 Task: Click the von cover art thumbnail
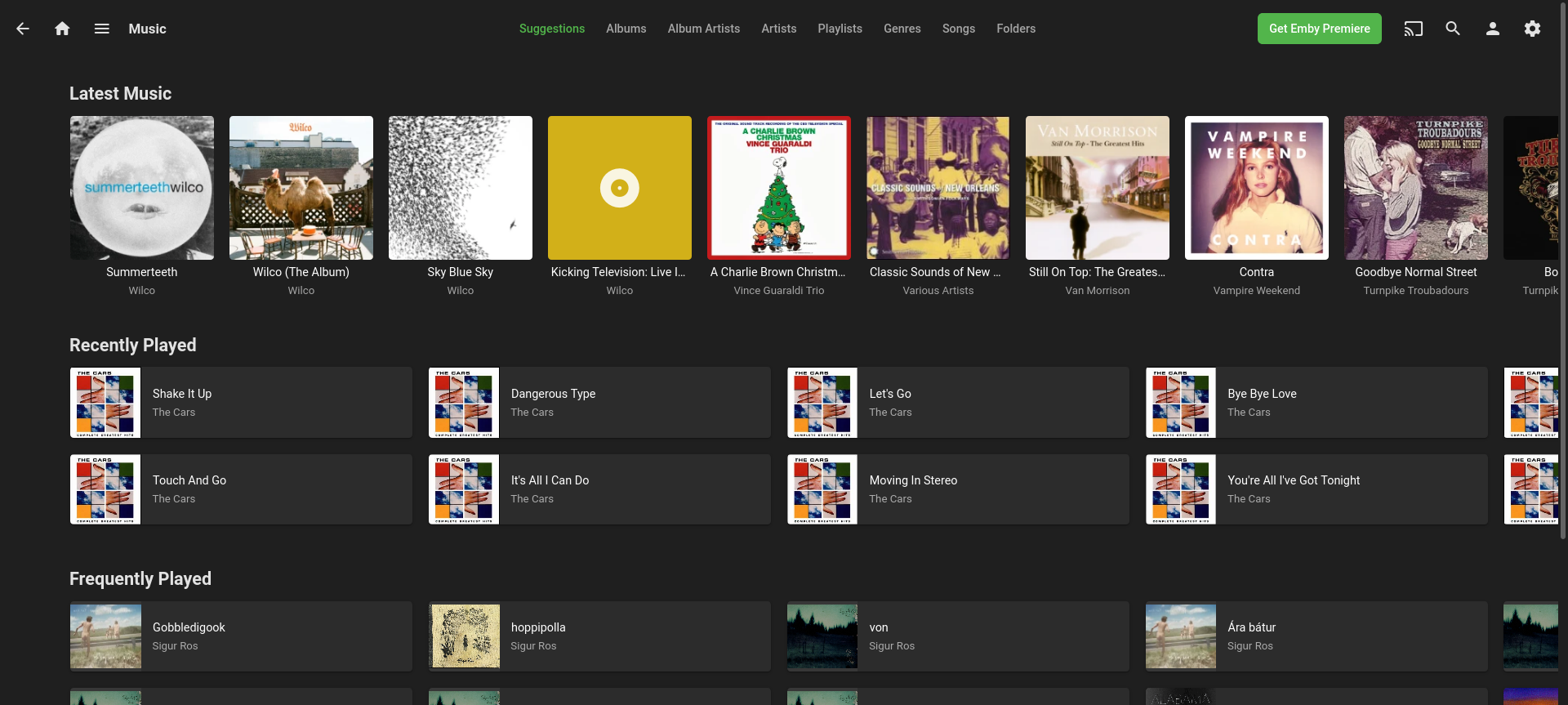coord(822,636)
